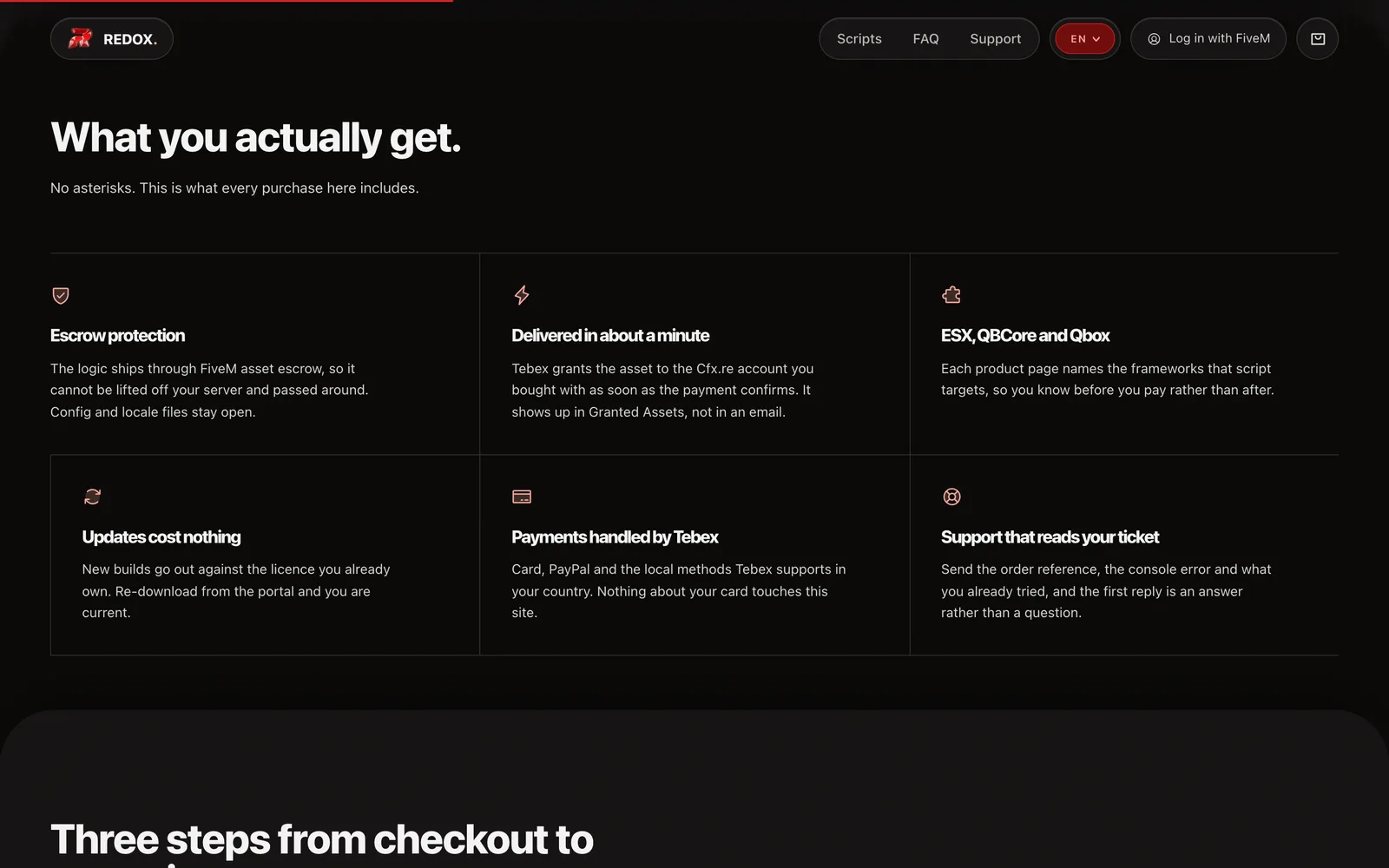Screen dimensions: 1389x868
Task: Click Log in with FiveM button
Action: pos(1208,39)
